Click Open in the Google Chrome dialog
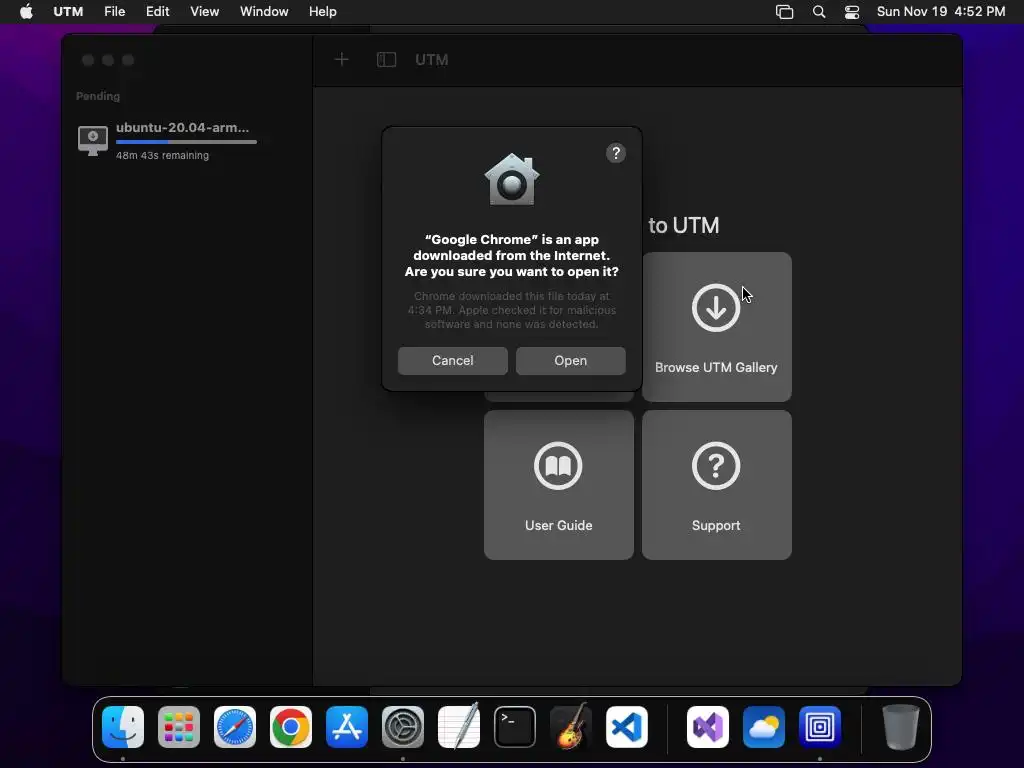This screenshot has height=768, width=1024. 570,360
